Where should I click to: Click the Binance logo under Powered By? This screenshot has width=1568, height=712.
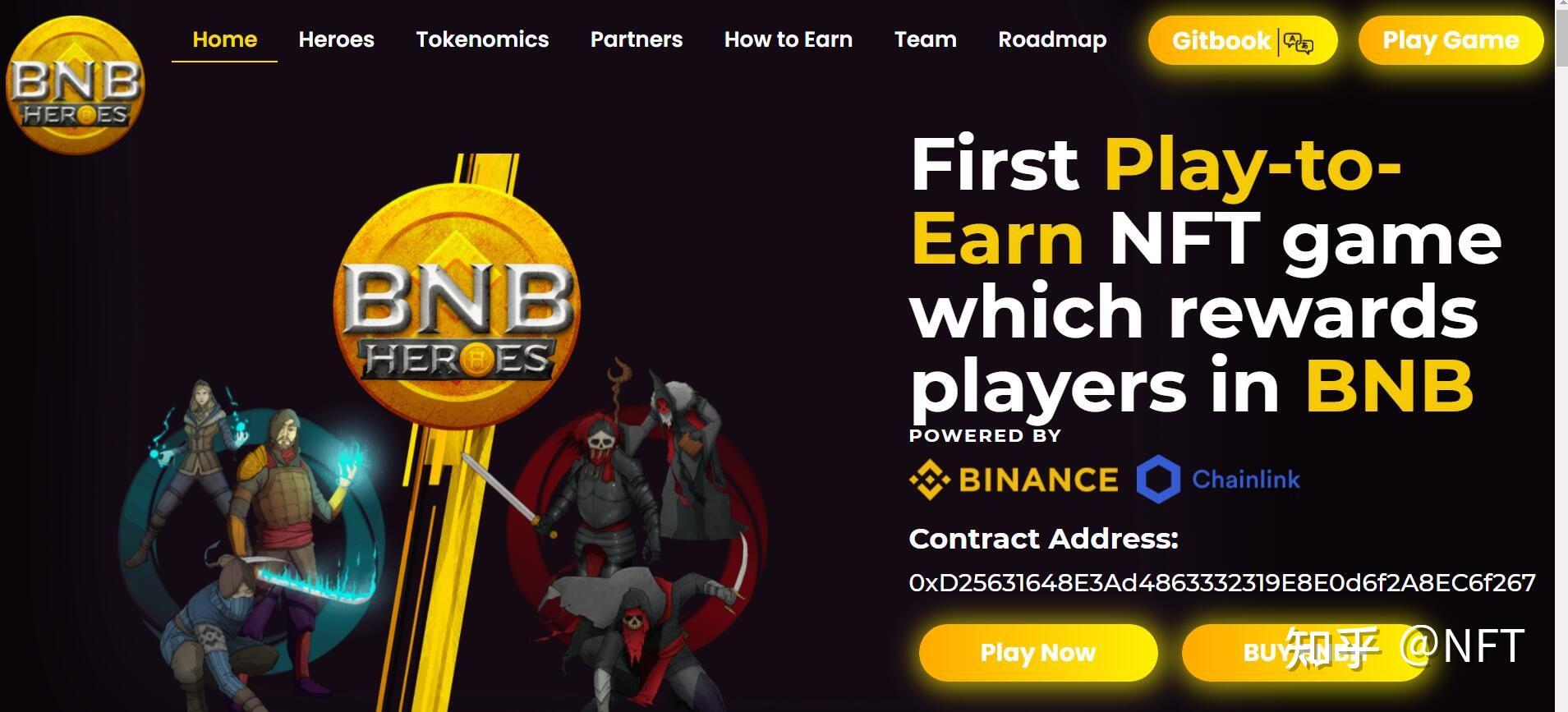1014,480
